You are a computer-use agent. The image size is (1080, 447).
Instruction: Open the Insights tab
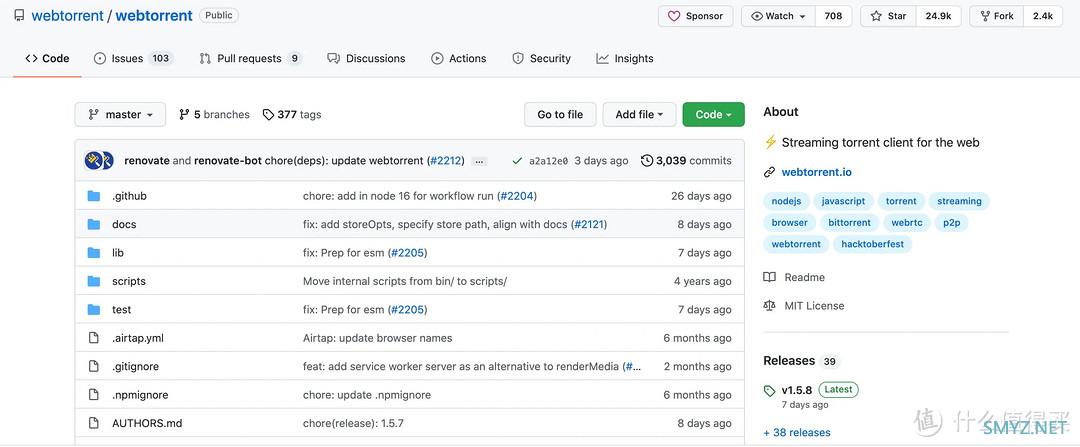coord(625,59)
